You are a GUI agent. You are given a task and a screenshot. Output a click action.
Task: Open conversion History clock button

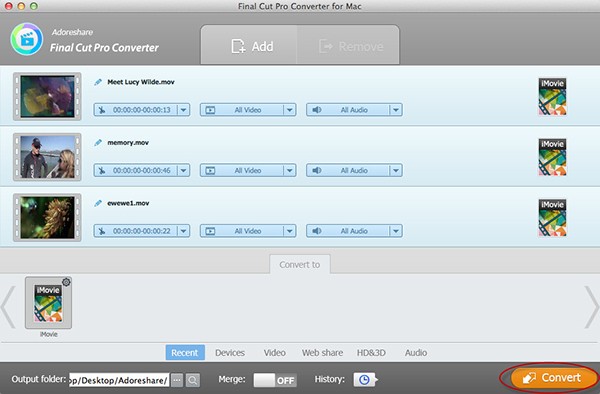pos(365,379)
